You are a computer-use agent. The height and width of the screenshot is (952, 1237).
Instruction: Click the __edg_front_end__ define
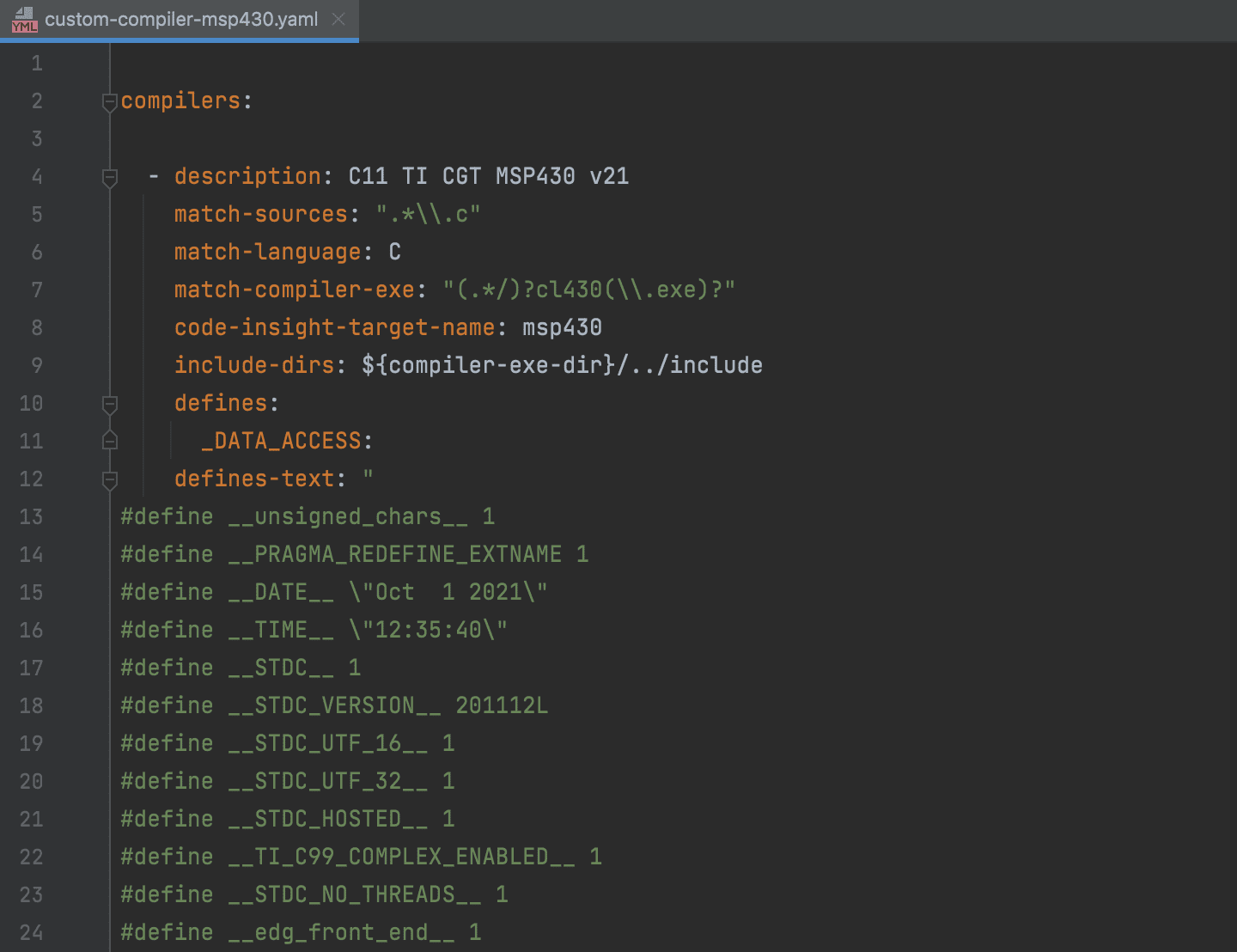301,932
